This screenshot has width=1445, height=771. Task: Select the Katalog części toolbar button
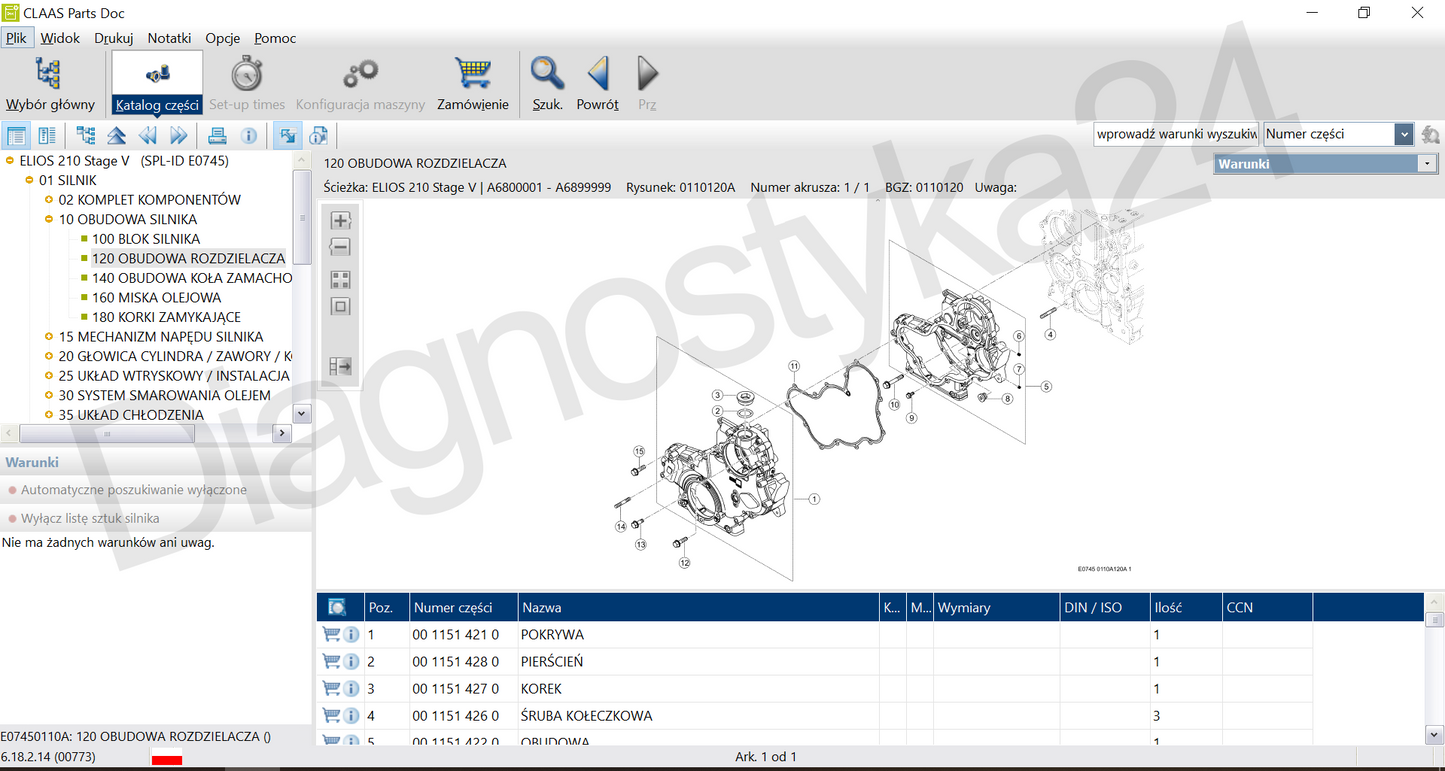pyautogui.click(x=157, y=83)
